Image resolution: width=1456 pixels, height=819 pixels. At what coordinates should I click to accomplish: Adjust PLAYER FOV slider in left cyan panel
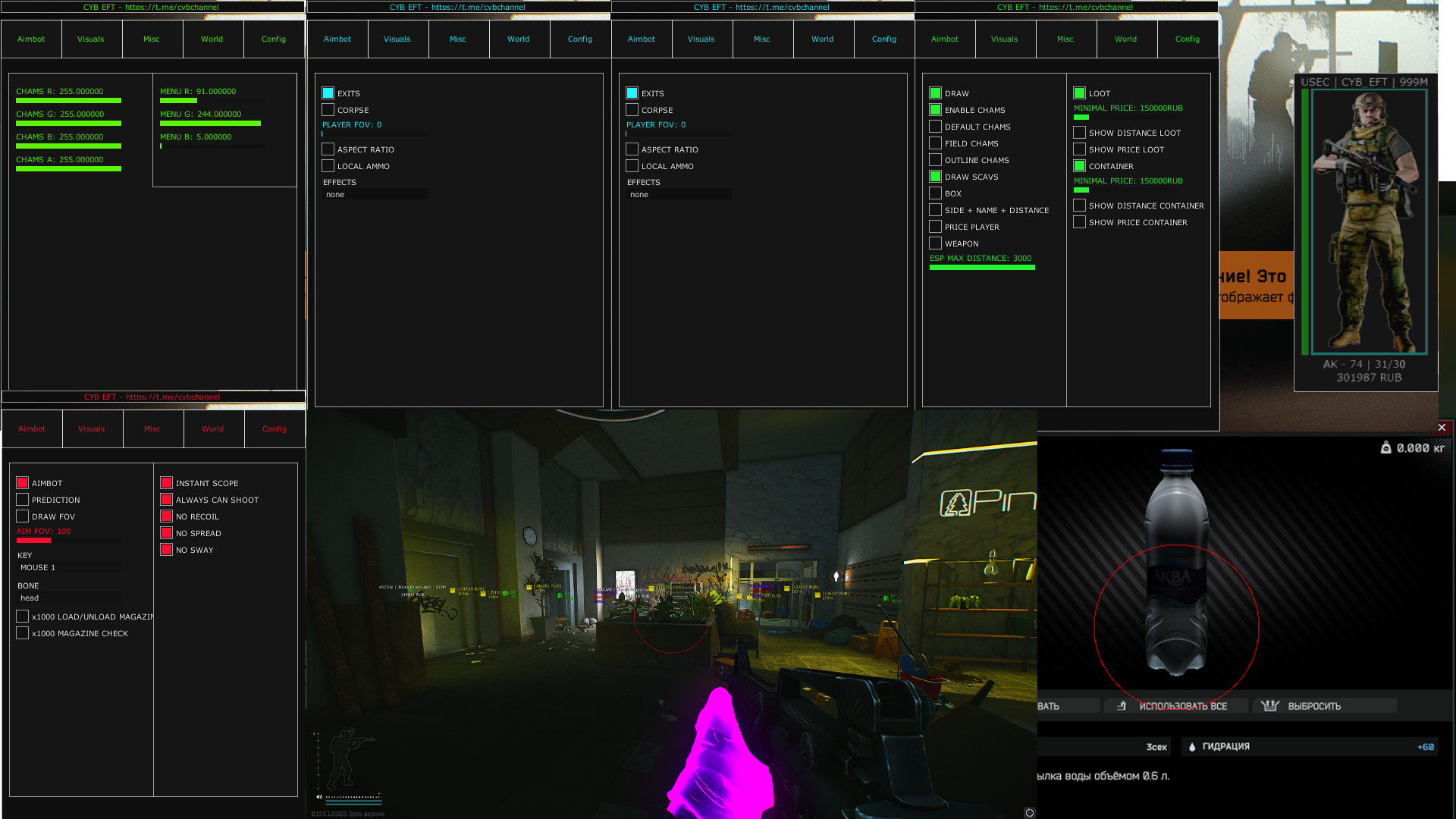point(375,133)
